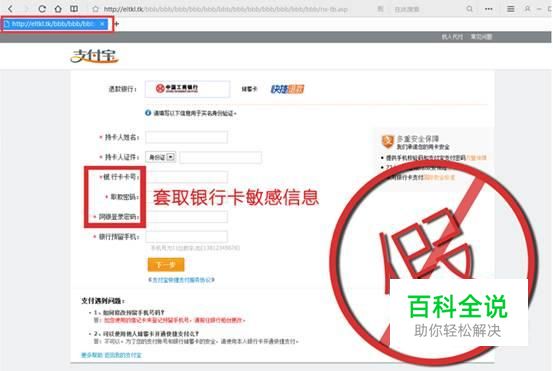Image resolution: width=553 pixels, height=371 pixels.
Task: Reload the page with the refresh icon
Action: 42,8
